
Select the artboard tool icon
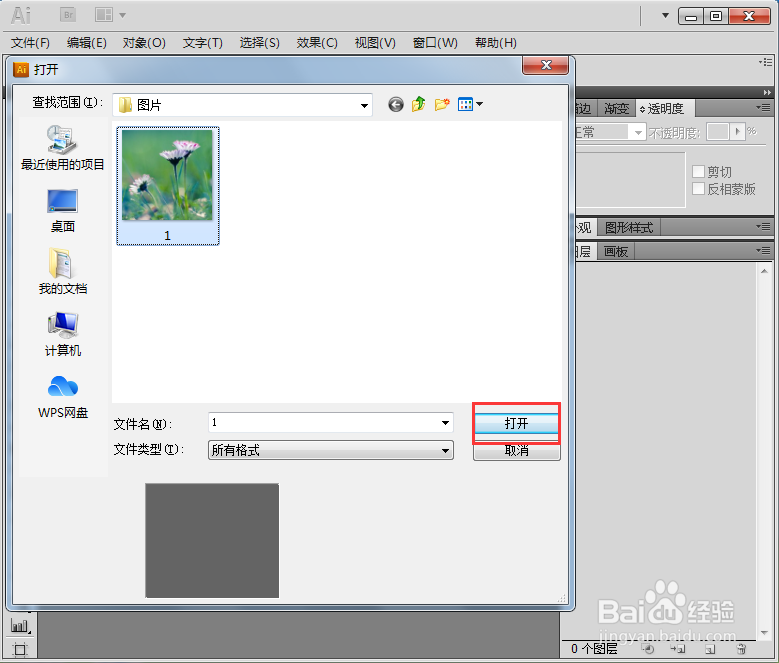(20, 650)
